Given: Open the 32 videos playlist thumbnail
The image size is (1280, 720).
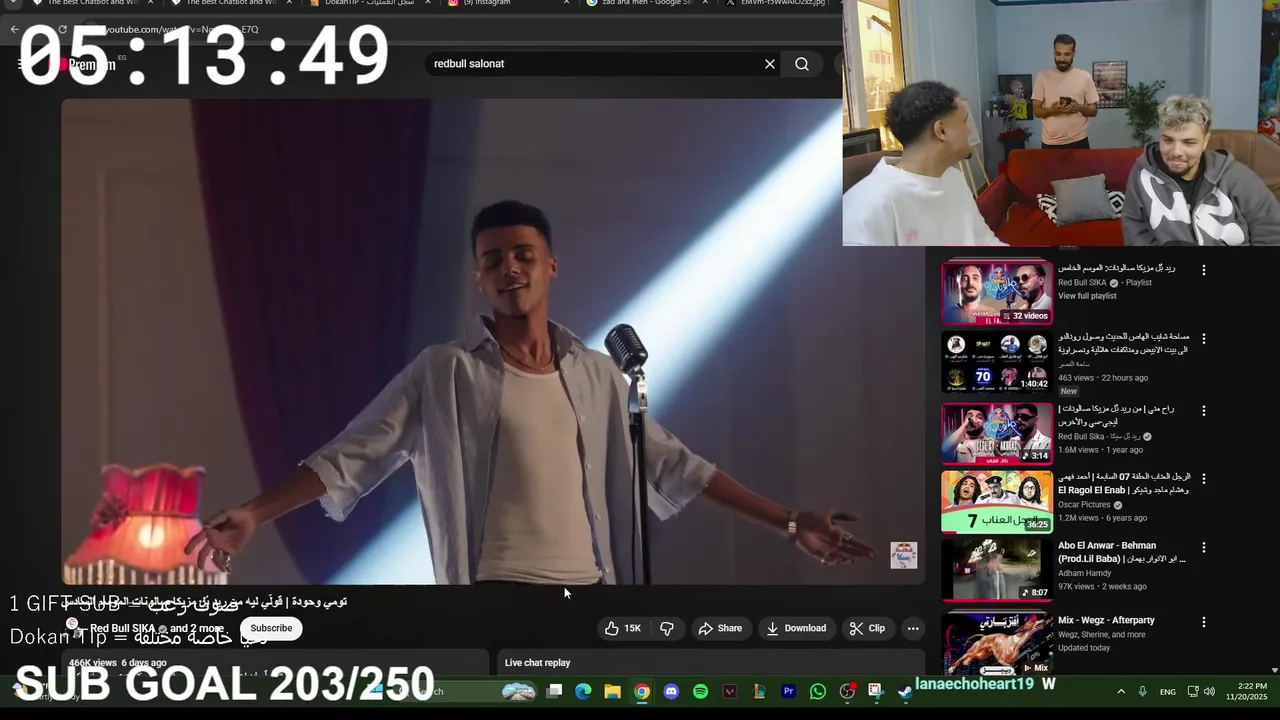Looking at the screenshot, I should click(997, 293).
